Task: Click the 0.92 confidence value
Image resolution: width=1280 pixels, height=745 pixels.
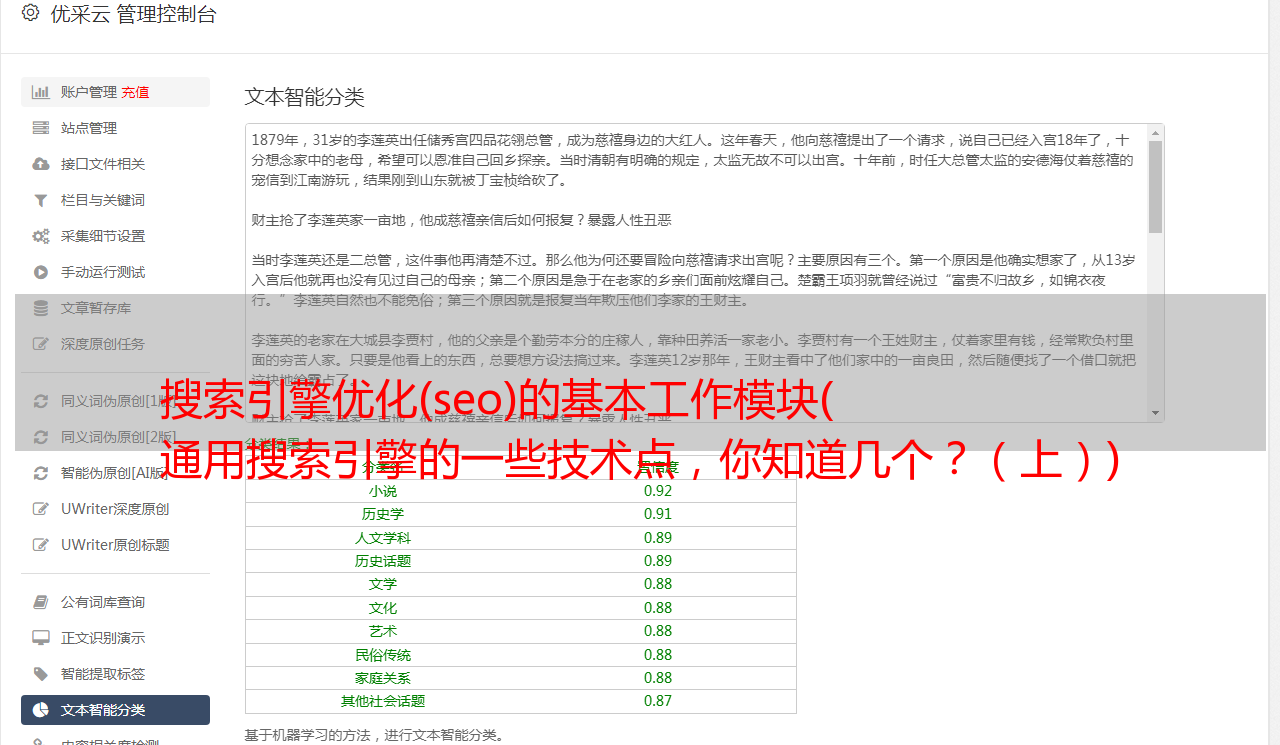Action: (658, 491)
